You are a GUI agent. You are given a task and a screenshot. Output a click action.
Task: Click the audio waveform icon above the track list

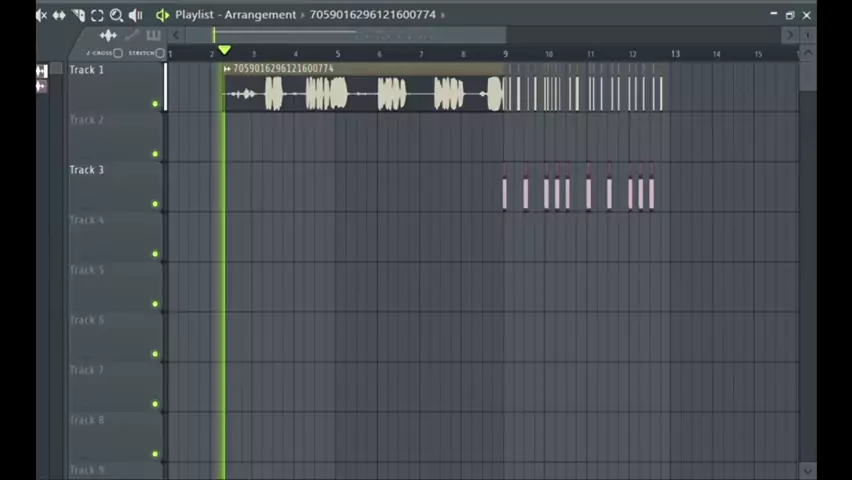(x=108, y=35)
